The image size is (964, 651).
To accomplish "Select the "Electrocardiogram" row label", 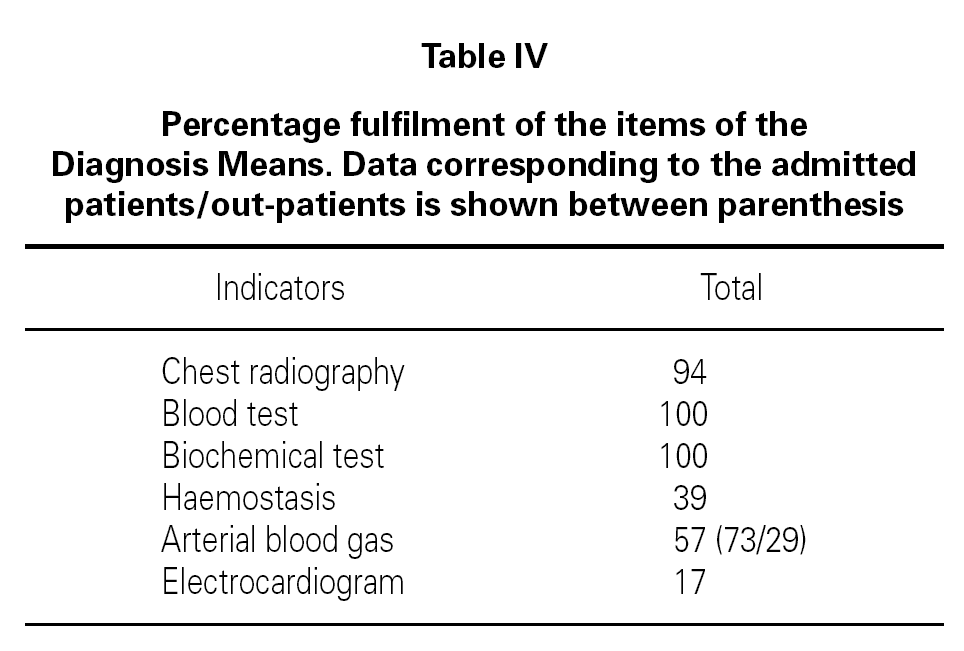I will tap(283, 581).
